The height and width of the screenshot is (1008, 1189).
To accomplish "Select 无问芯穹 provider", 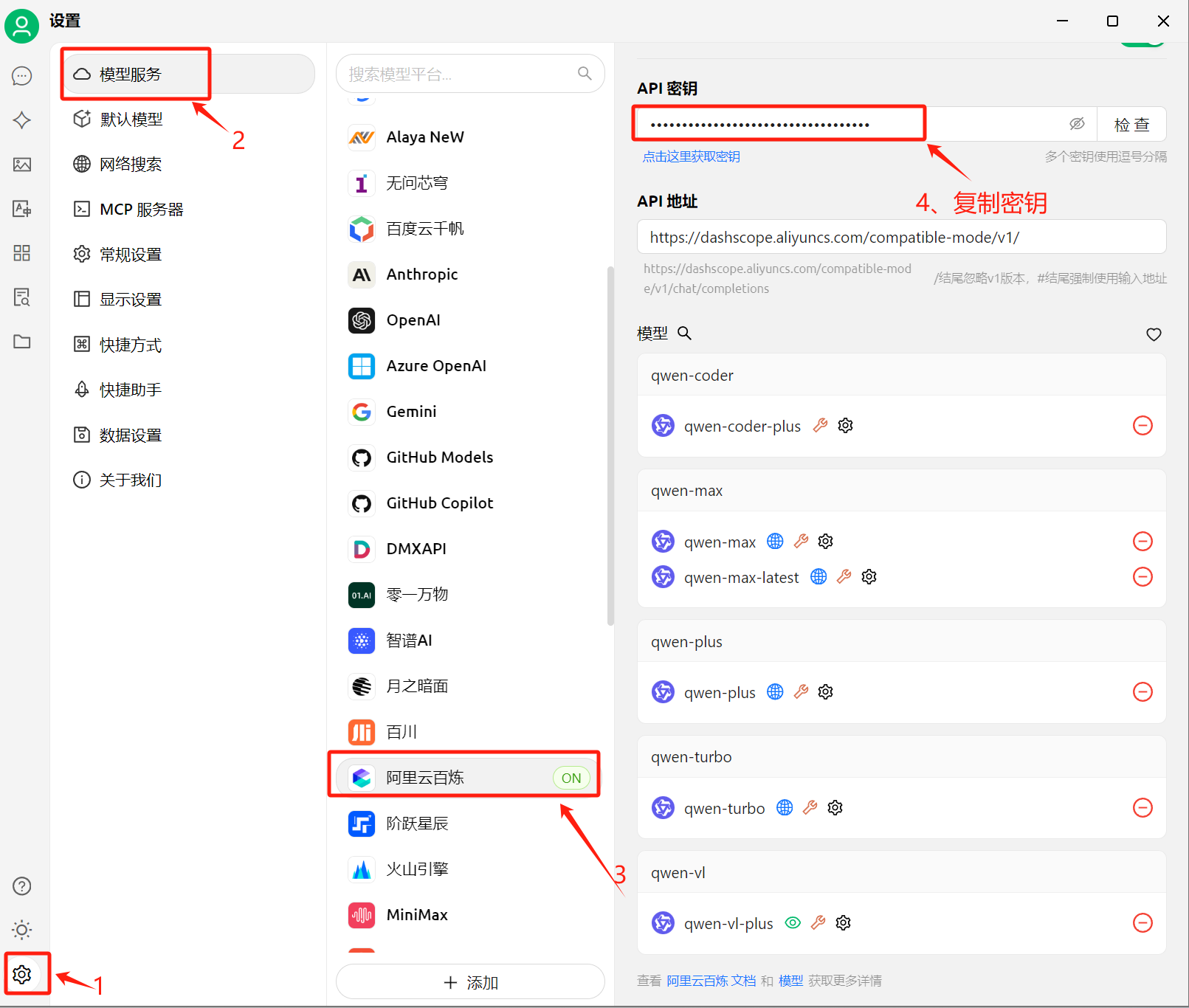I will pos(470,183).
